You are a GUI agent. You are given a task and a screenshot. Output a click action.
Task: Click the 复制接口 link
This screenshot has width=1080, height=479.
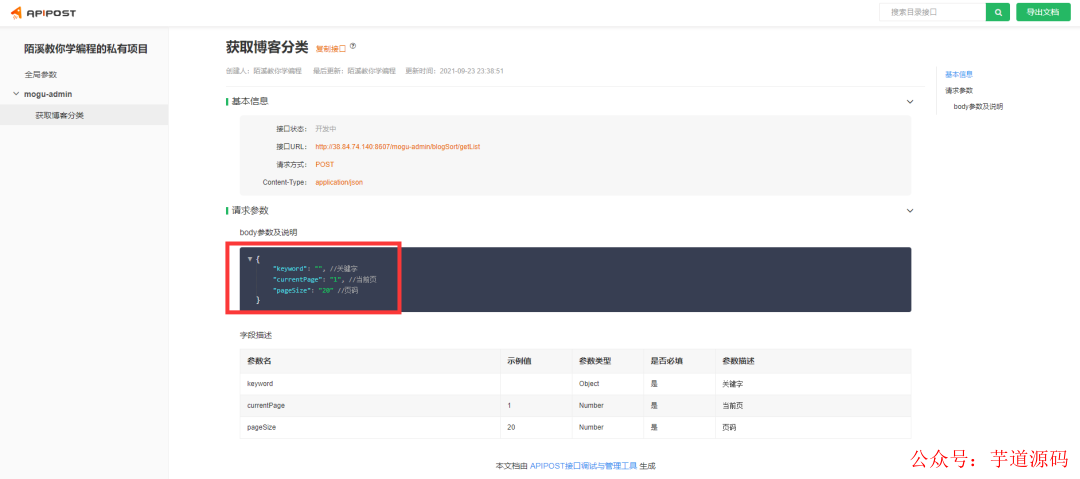tap(331, 48)
